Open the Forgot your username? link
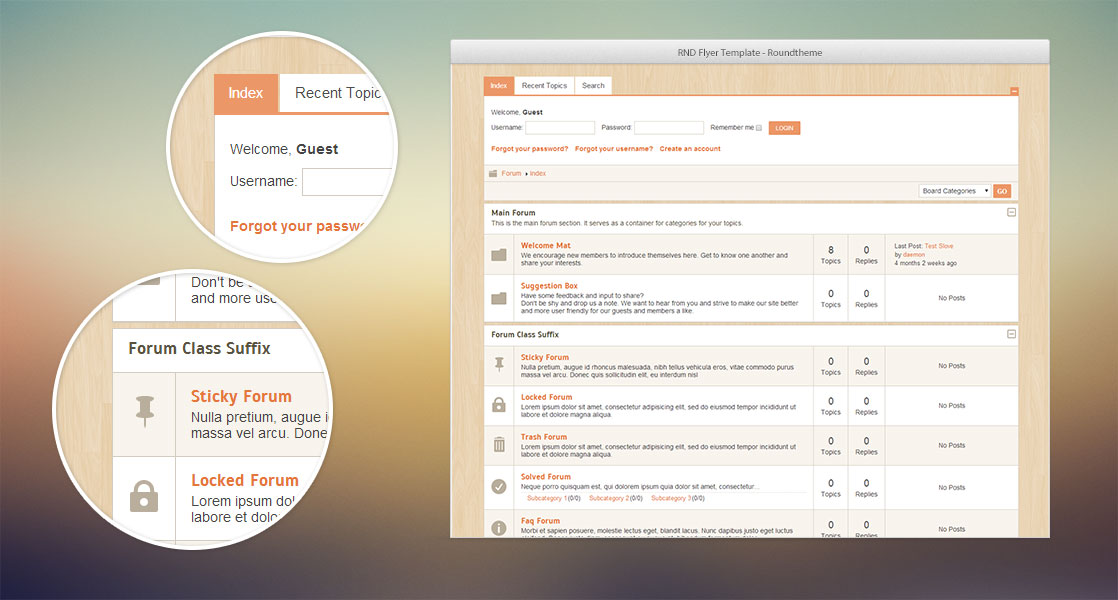 (x=614, y=149)
